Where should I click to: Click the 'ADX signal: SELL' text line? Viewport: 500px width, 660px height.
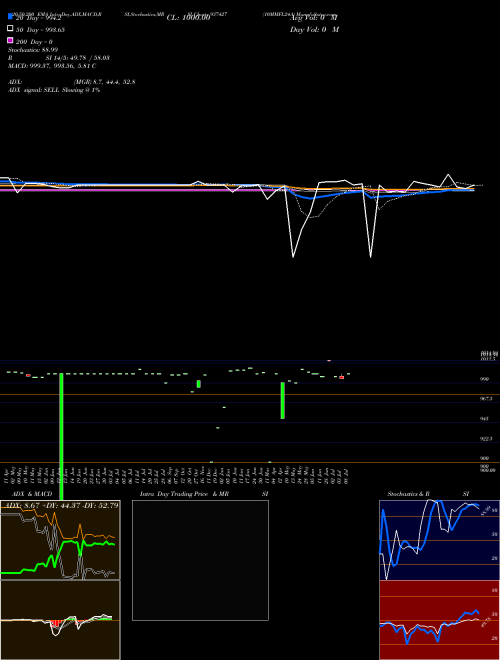click(x=54, y=90)
